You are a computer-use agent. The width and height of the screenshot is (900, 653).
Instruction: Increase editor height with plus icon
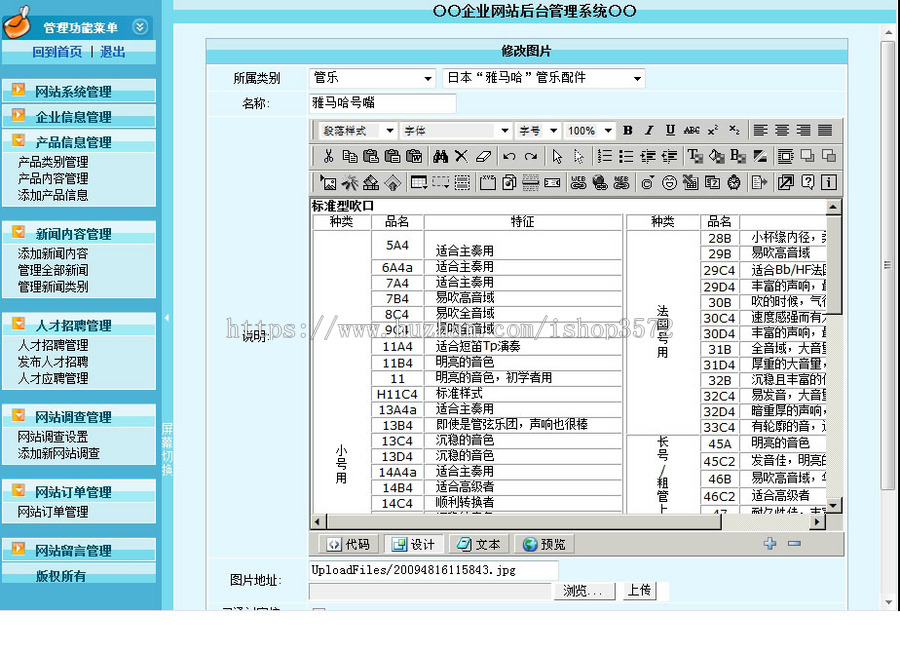coord(770,543)
